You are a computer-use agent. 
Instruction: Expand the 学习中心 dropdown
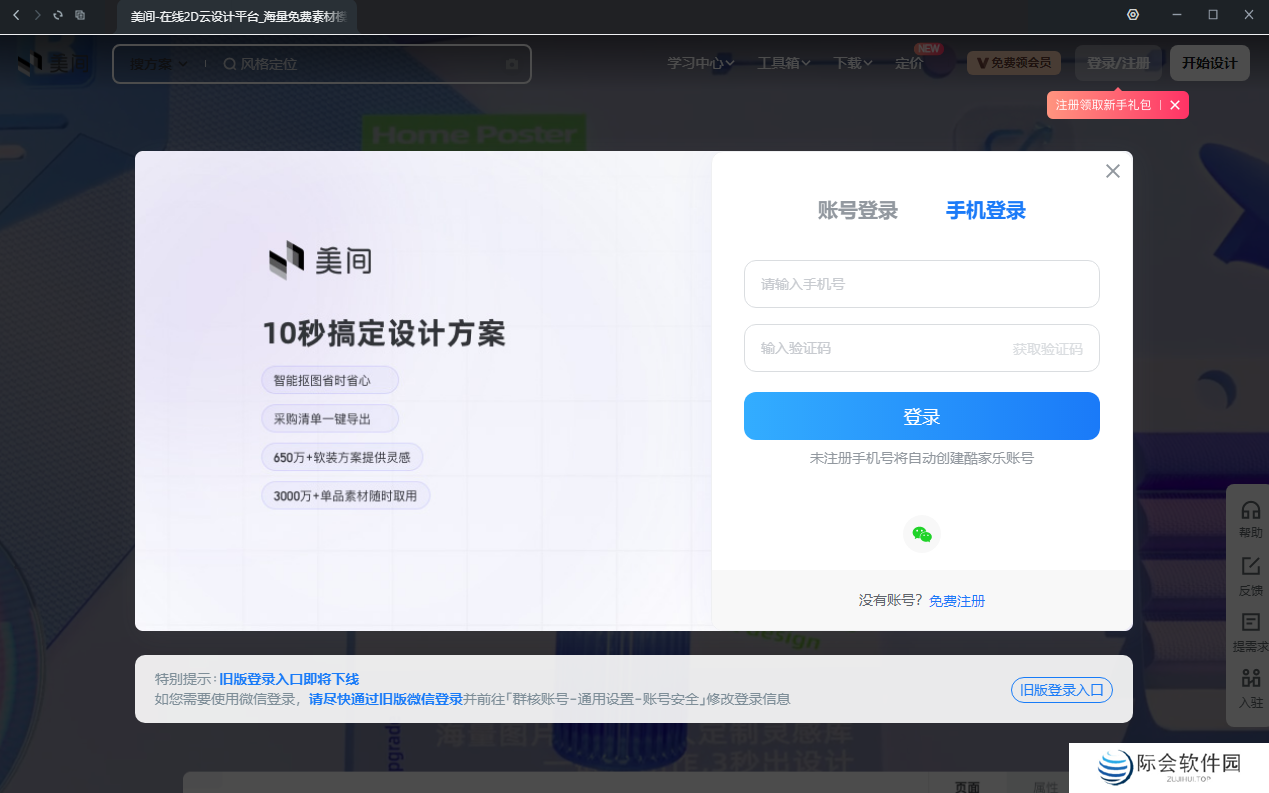pos(700,62)
